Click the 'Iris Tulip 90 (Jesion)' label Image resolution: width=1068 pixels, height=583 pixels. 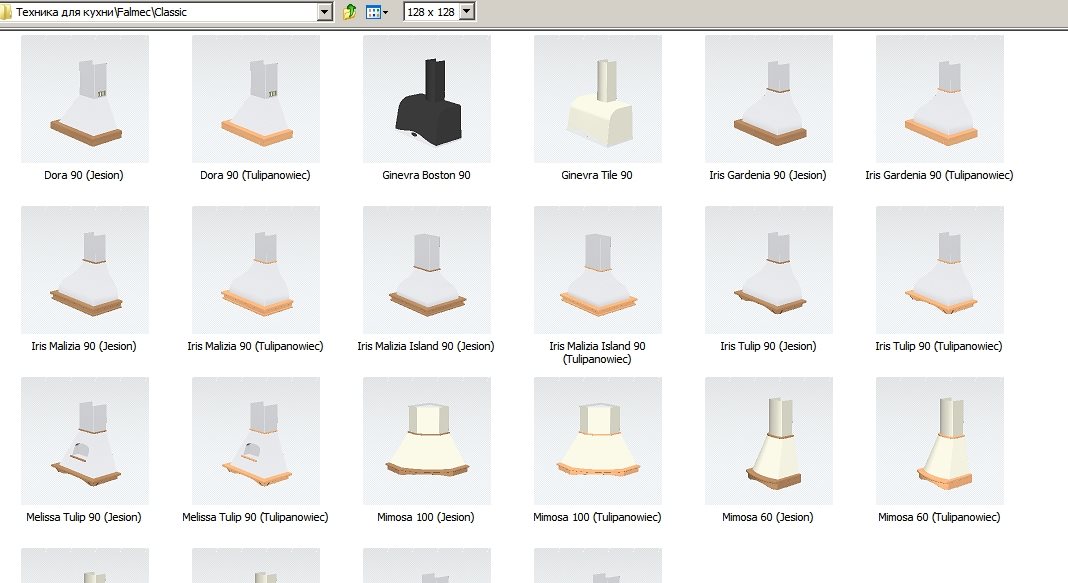(768, 346)
